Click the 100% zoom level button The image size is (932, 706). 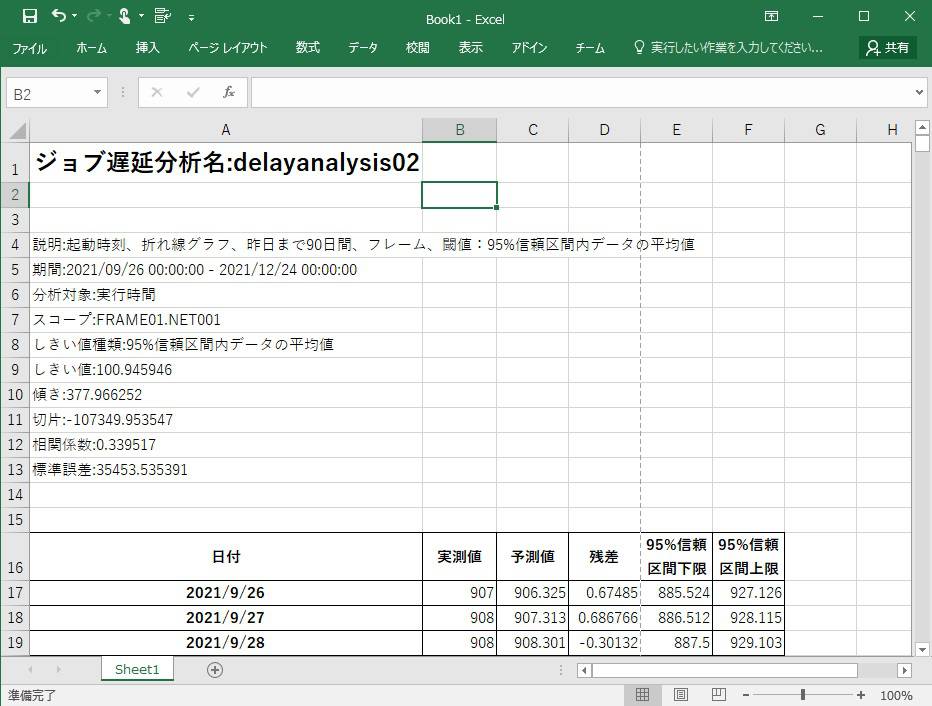(896, 695)
